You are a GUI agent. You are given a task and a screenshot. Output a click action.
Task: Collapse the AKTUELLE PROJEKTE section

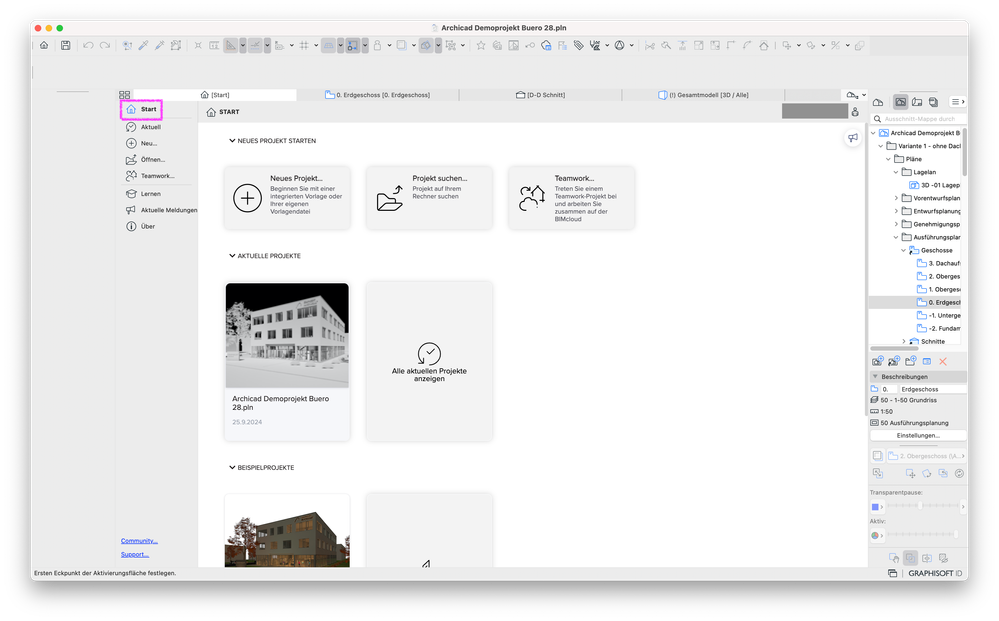point(233,255)
